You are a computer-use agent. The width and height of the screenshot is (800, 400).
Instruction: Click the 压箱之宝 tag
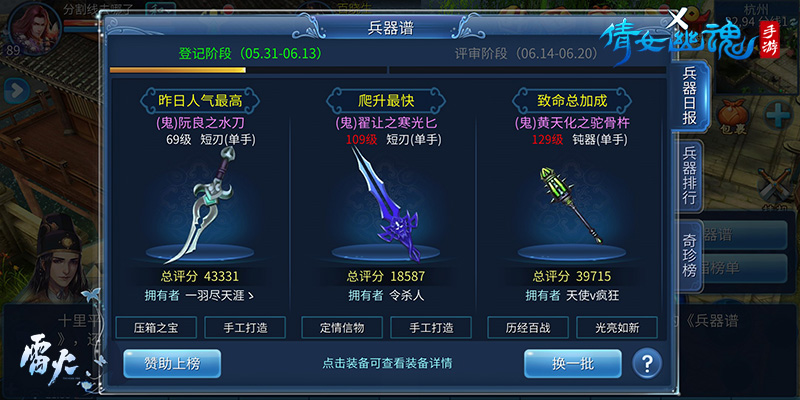(156, 328)
